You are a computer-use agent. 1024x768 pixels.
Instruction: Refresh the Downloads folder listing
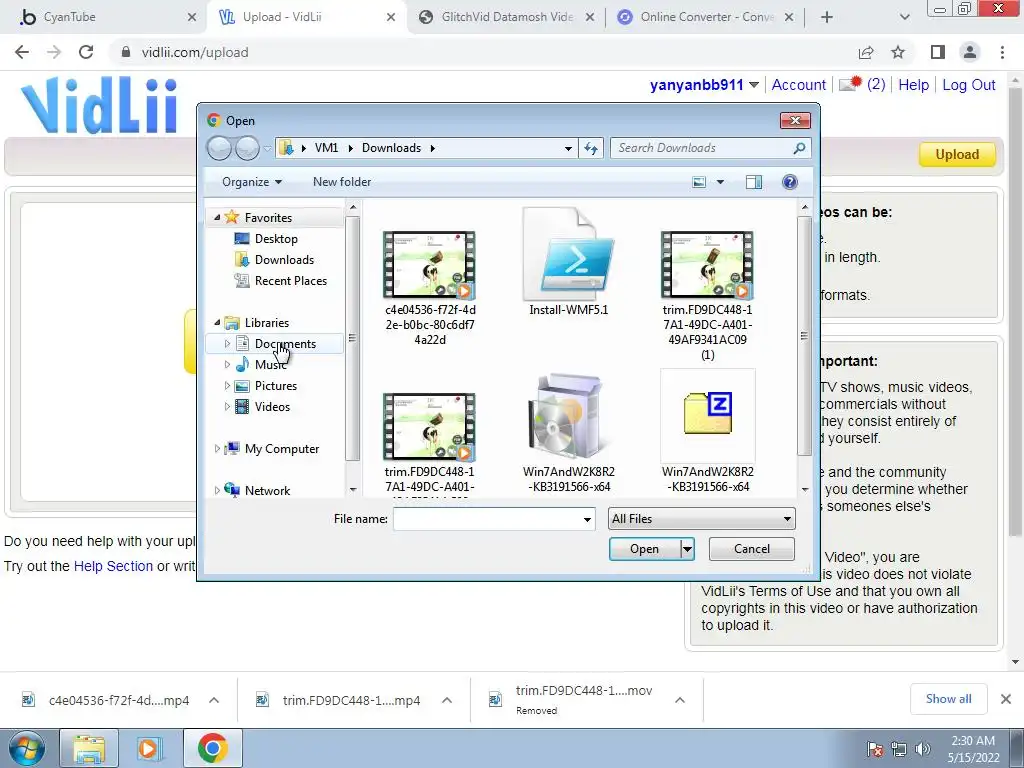[x=591, y=148]
